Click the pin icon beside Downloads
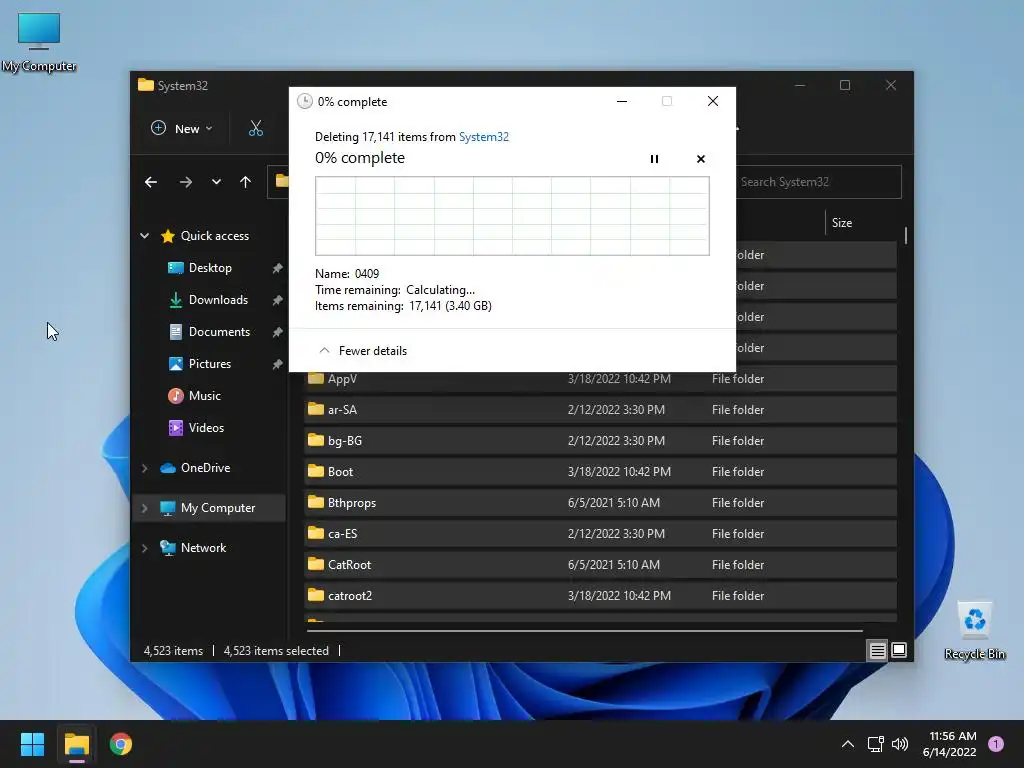The width and height of the screenshot is (1024, 768). pos(278,300)
